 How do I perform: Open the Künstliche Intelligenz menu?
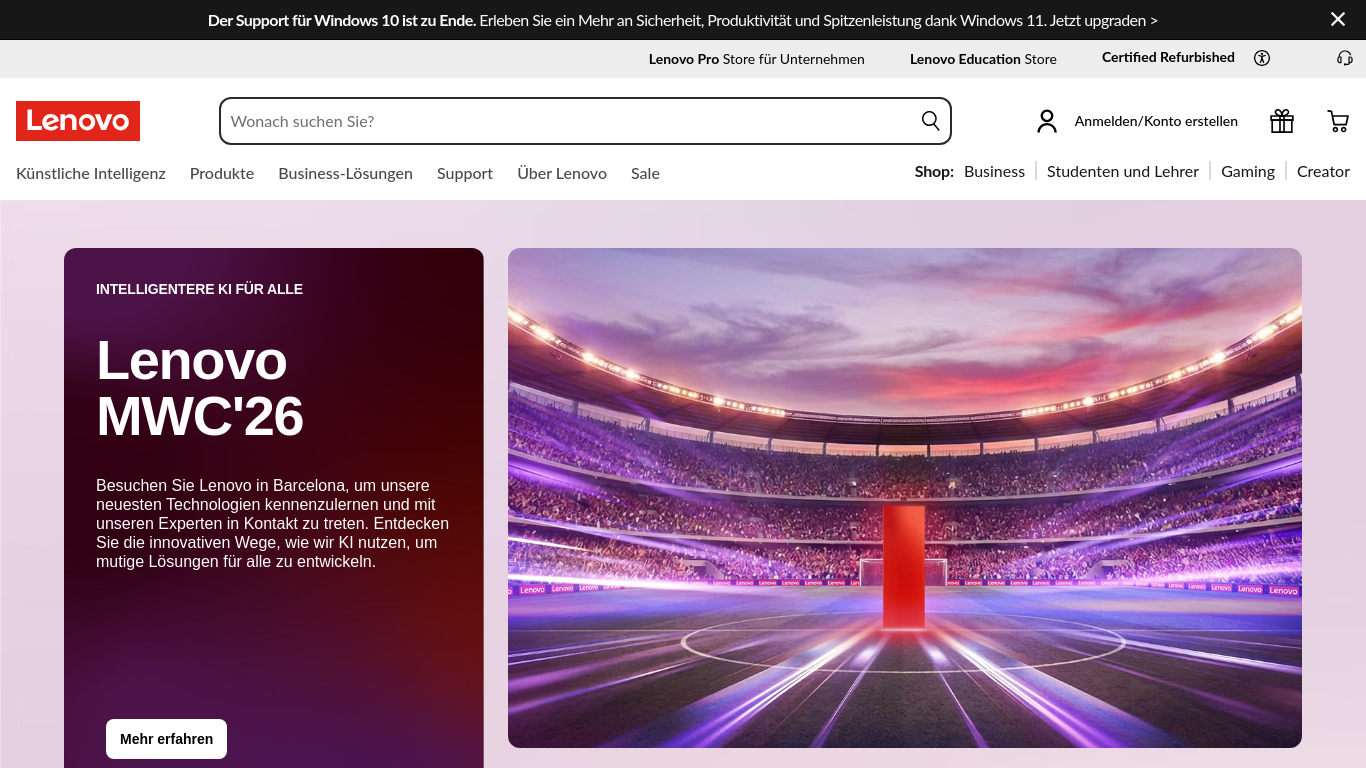[91, 173]
